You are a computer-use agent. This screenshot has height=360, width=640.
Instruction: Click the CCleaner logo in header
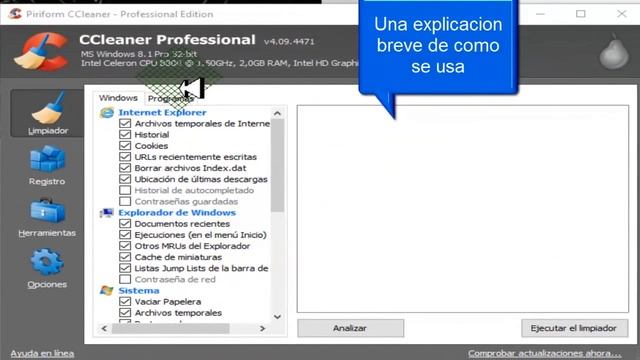[x=41, y=52]
